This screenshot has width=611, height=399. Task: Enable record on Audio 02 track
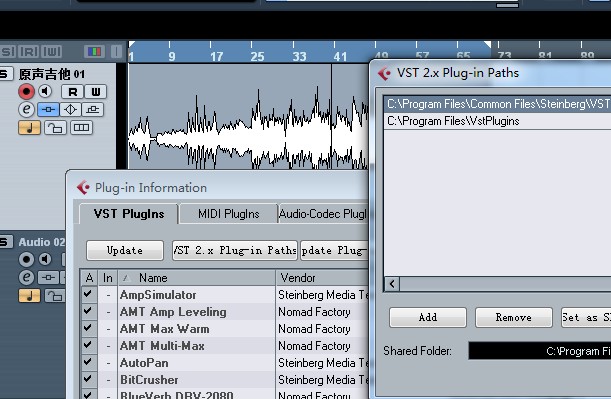(26, 260)
